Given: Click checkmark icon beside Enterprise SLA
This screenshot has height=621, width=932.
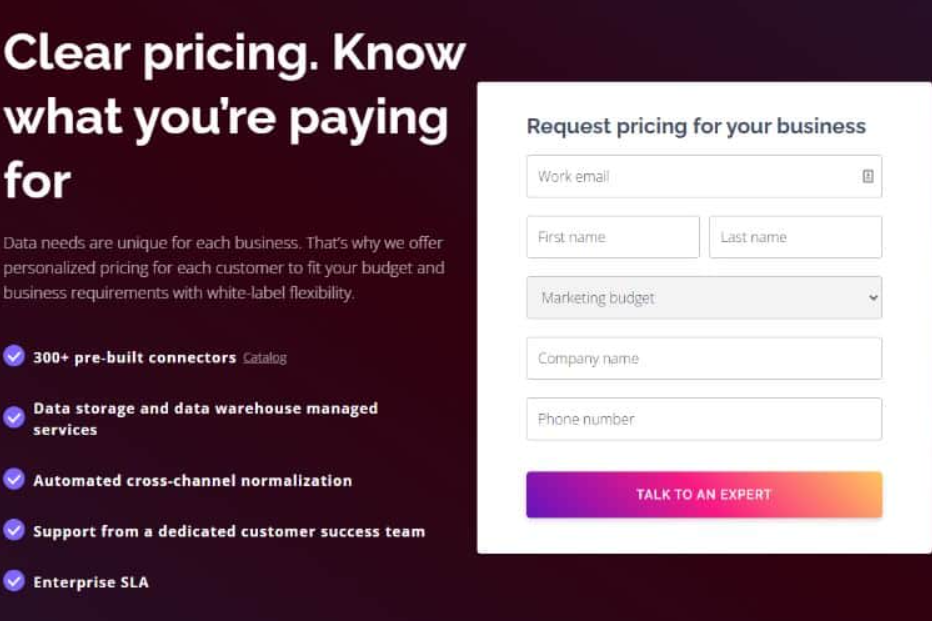Looking at the screenshot, I should 14,581.
